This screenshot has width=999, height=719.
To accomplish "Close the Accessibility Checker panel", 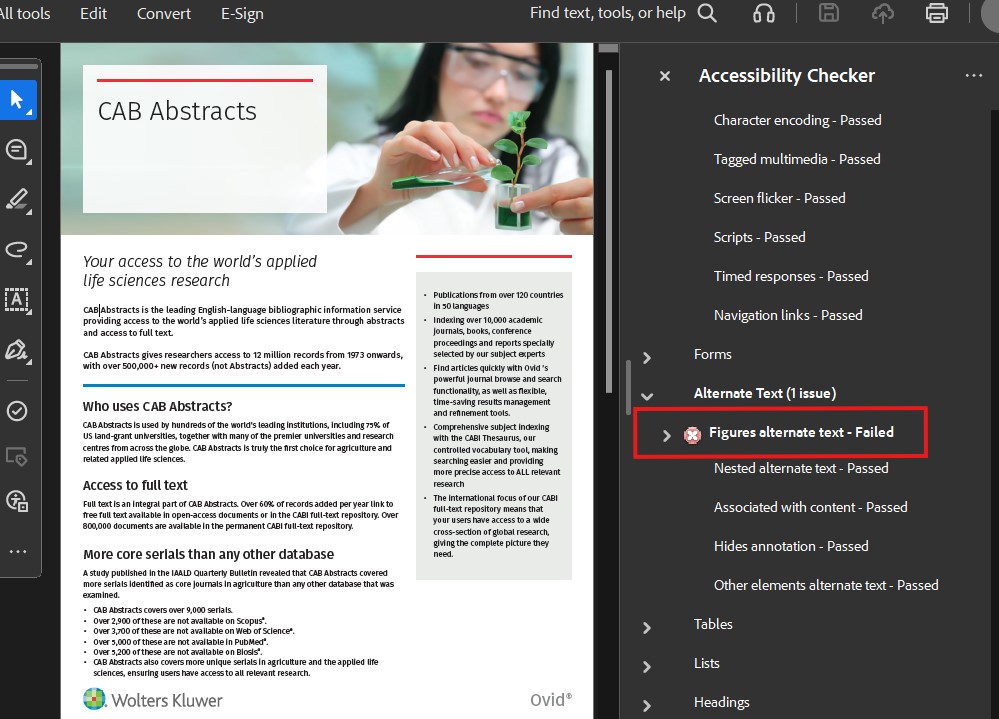I will (x=665, y=76).
